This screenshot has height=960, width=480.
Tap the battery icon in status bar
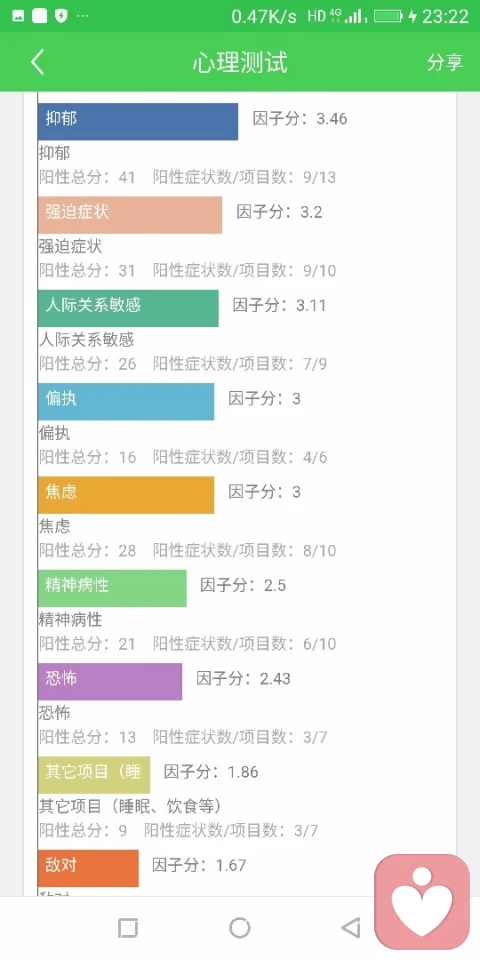[388, 16]
